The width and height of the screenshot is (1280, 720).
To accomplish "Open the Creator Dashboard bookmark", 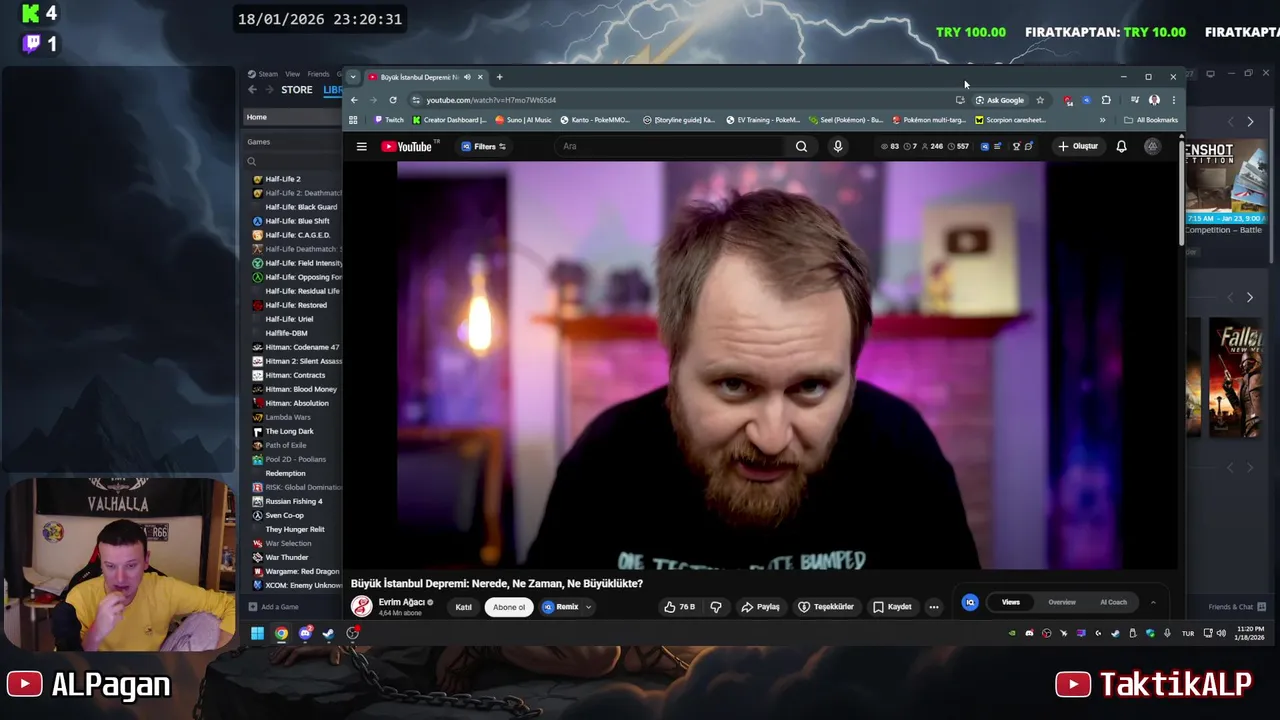I will [x=449, y=120].
